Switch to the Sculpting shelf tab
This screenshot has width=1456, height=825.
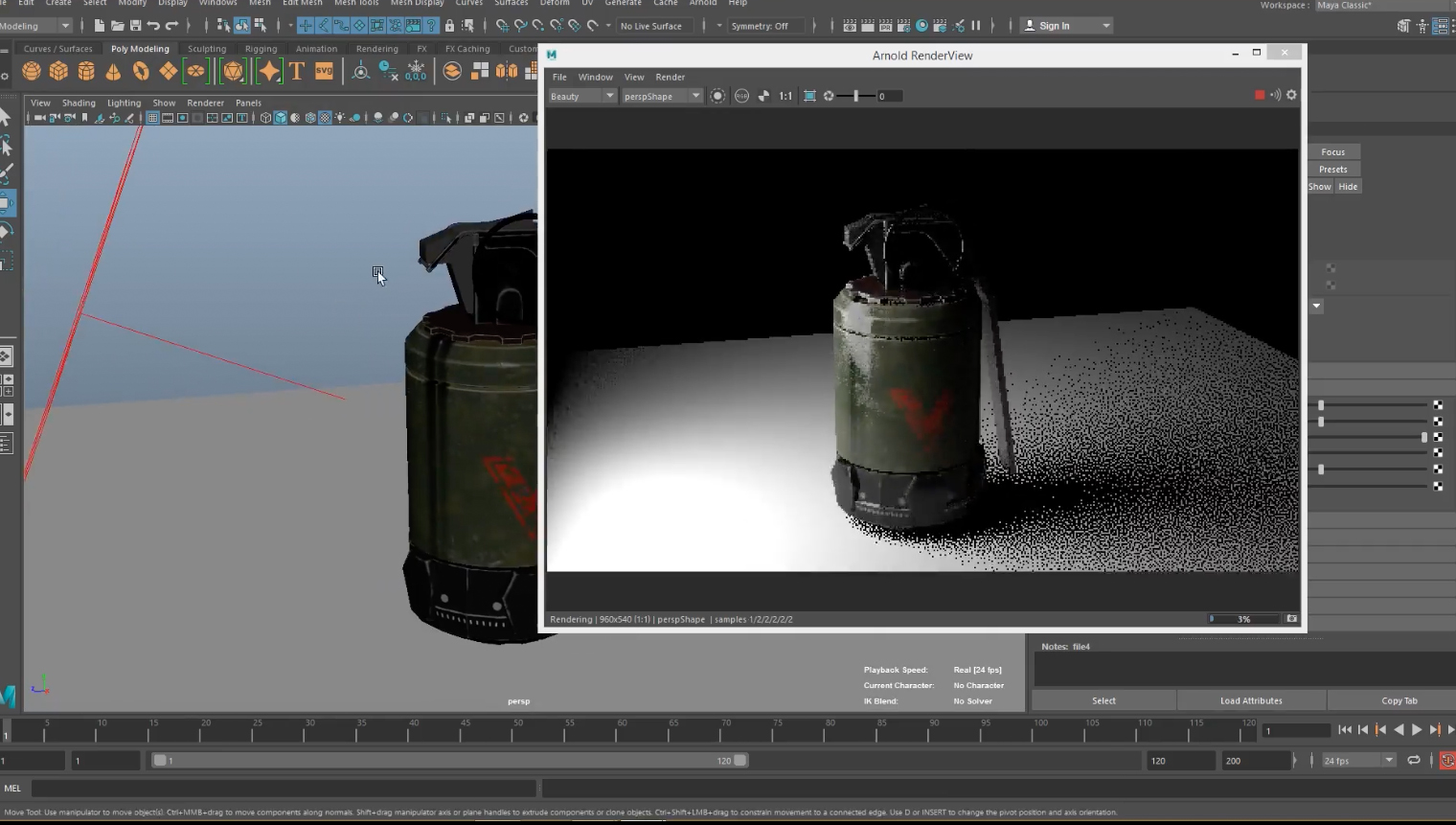pos(207,49)
